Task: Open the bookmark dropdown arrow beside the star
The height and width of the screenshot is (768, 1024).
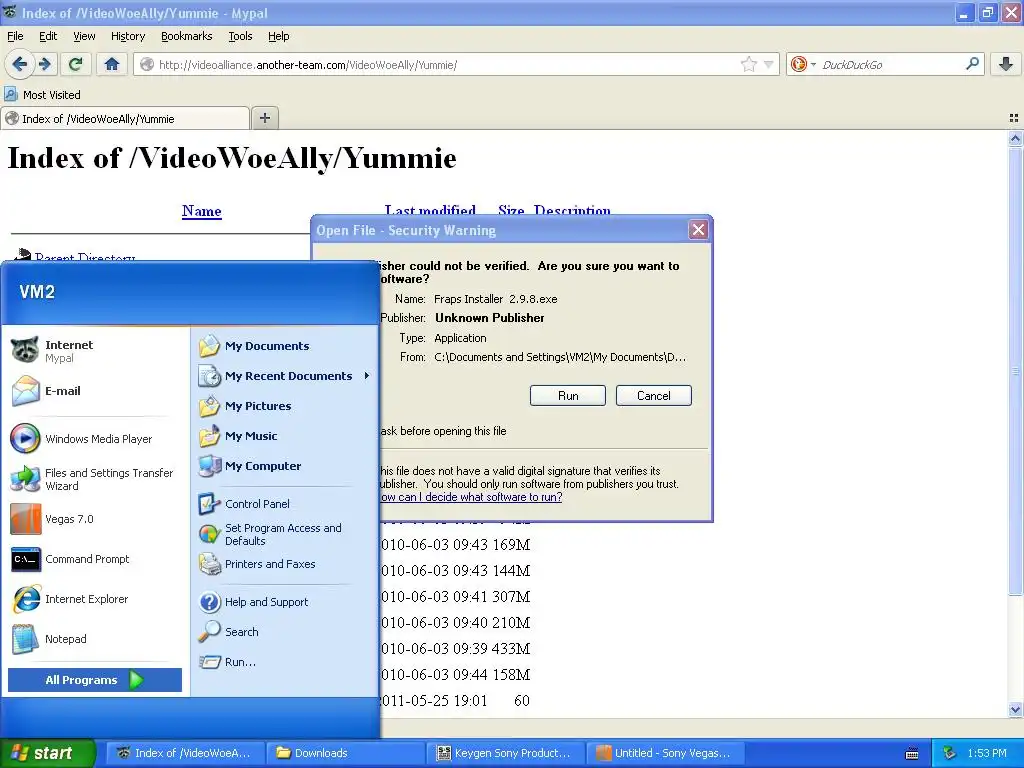Action: pos(768,64)
